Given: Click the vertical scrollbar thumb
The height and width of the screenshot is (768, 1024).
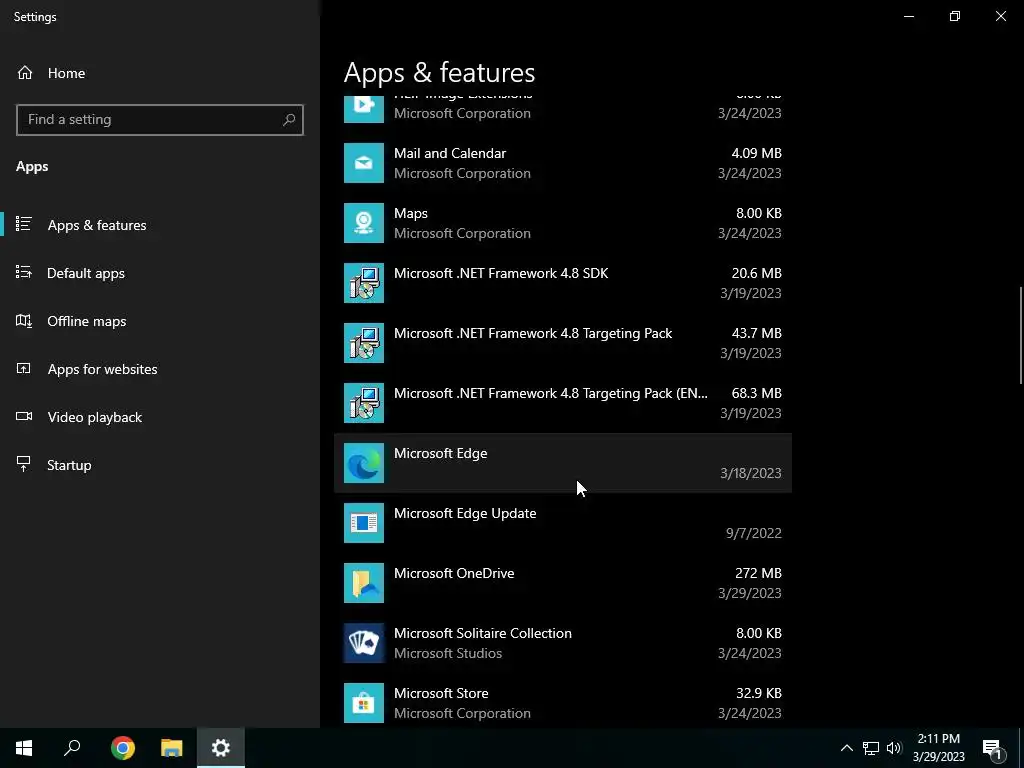Looking at the screenshot, I should pyautogui.click(x=1020, y=335).
